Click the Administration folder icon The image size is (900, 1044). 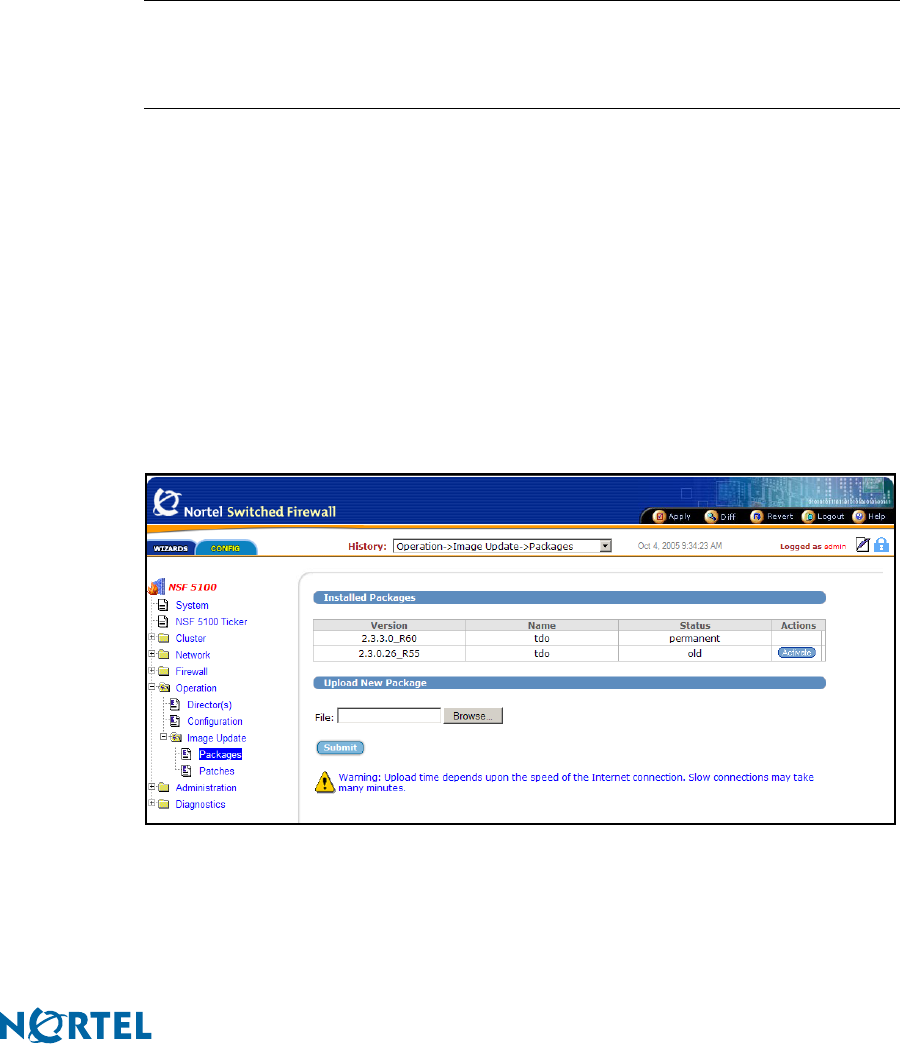(x=164, y=788)
